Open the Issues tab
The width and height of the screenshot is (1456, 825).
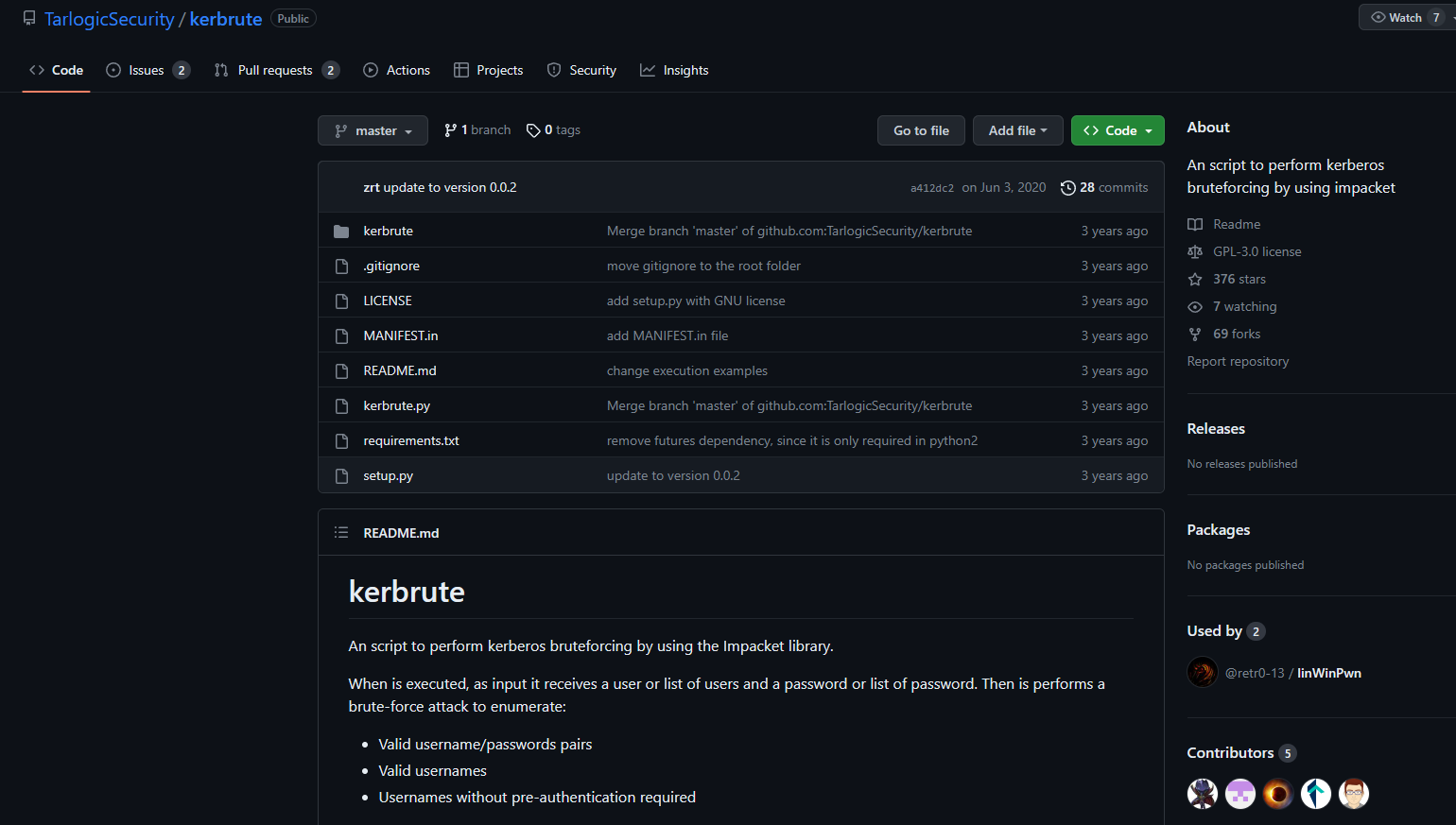pos(147,71)
